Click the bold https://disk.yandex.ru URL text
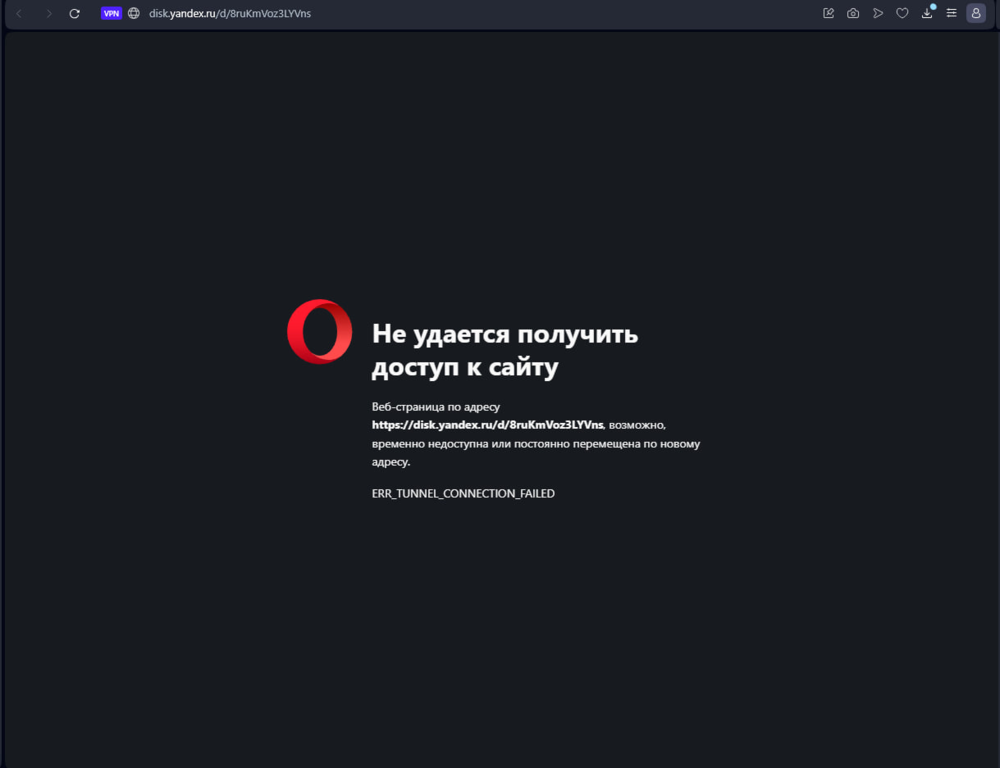Image resolution: width=1000 pixels, height=768 pixels. click(487, 425)
